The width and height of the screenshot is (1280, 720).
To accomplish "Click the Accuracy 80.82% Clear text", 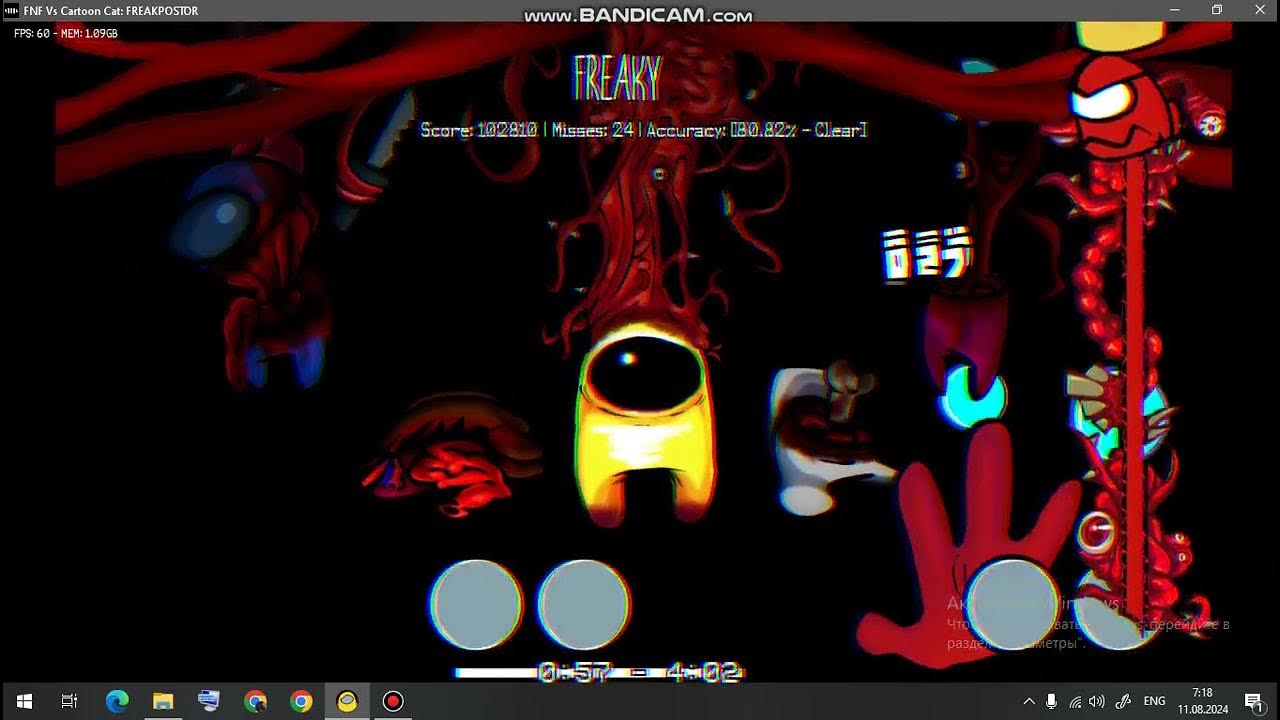I will (x=757, y=130).
